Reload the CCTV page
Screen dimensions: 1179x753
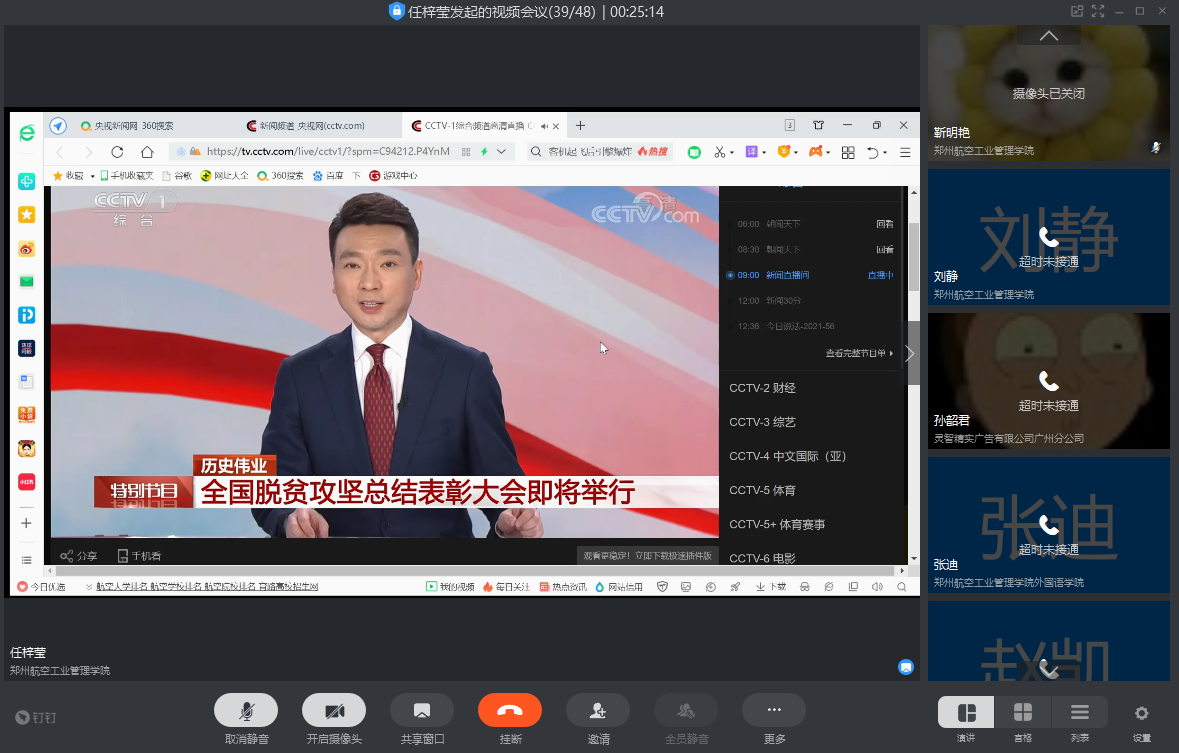pos(117,152)
